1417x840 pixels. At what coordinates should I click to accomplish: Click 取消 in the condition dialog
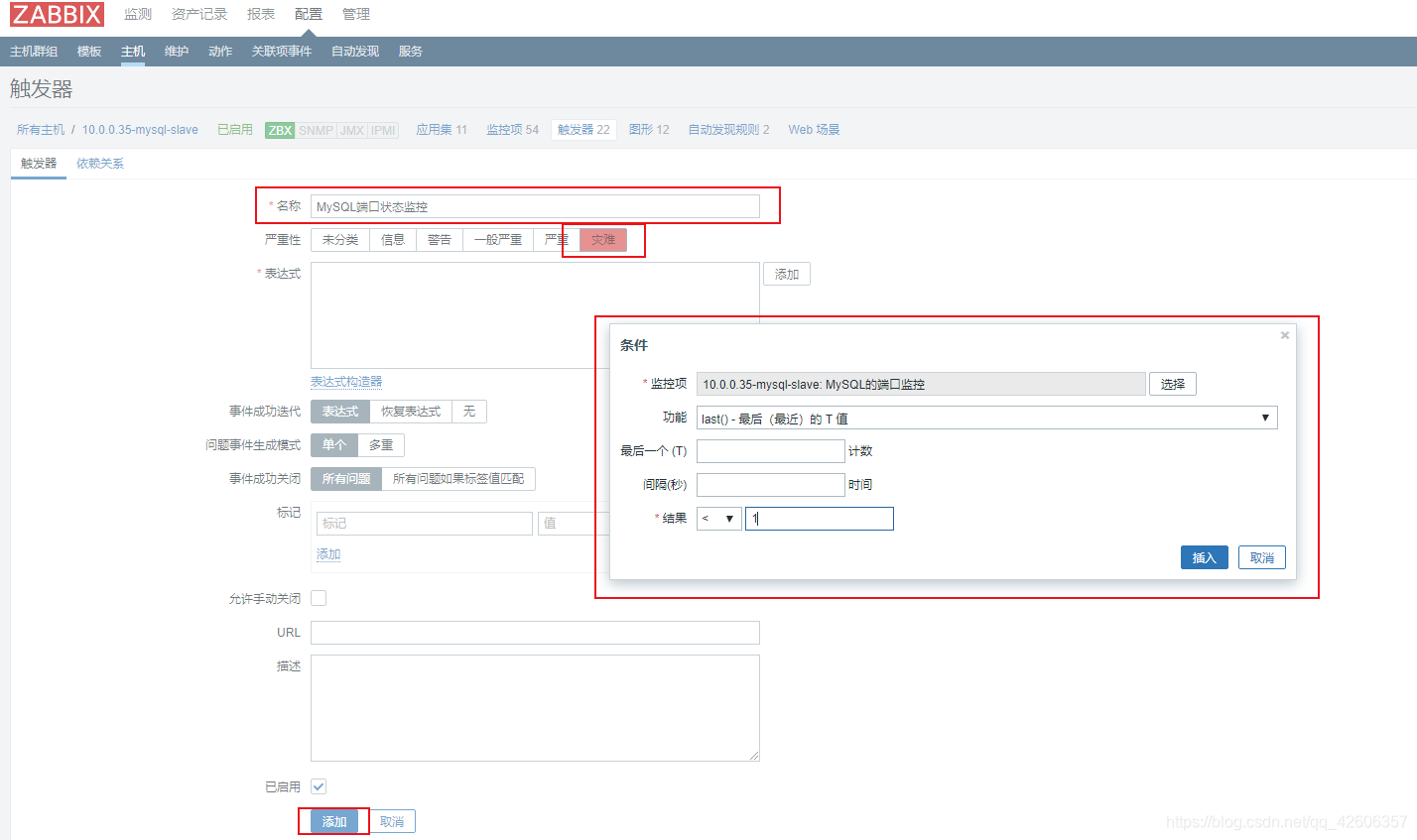click(x=1262, y=557)
